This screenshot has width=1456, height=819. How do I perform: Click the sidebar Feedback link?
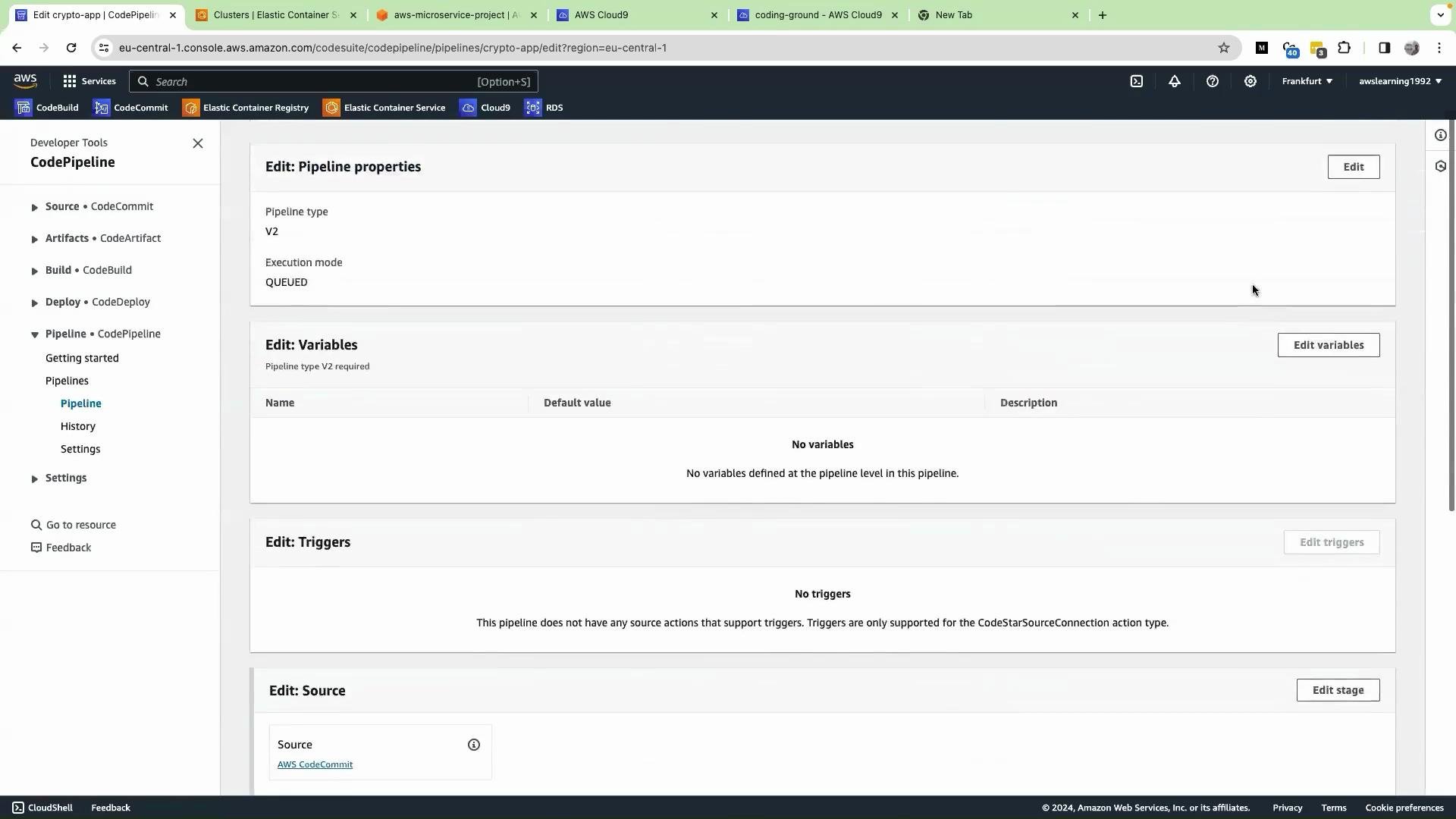click(x=61, y=548)
